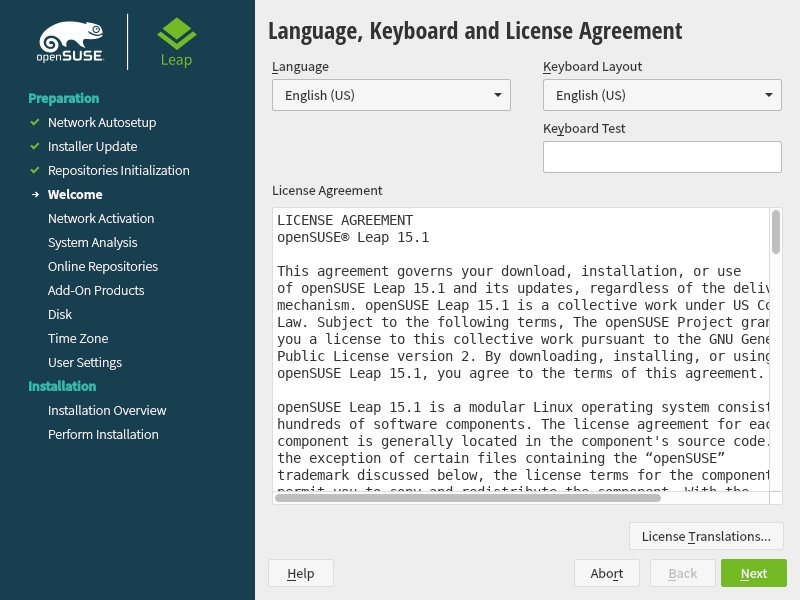Click the arrow marker beside Welcome

35,194
